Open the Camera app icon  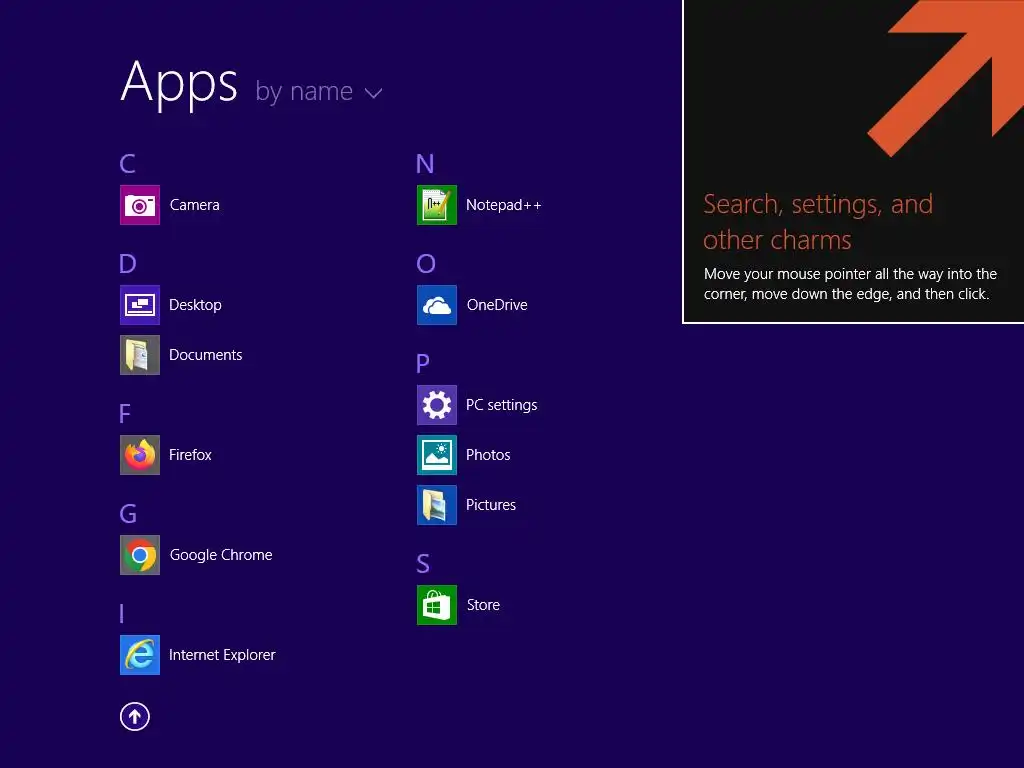[x=140, y=205]
